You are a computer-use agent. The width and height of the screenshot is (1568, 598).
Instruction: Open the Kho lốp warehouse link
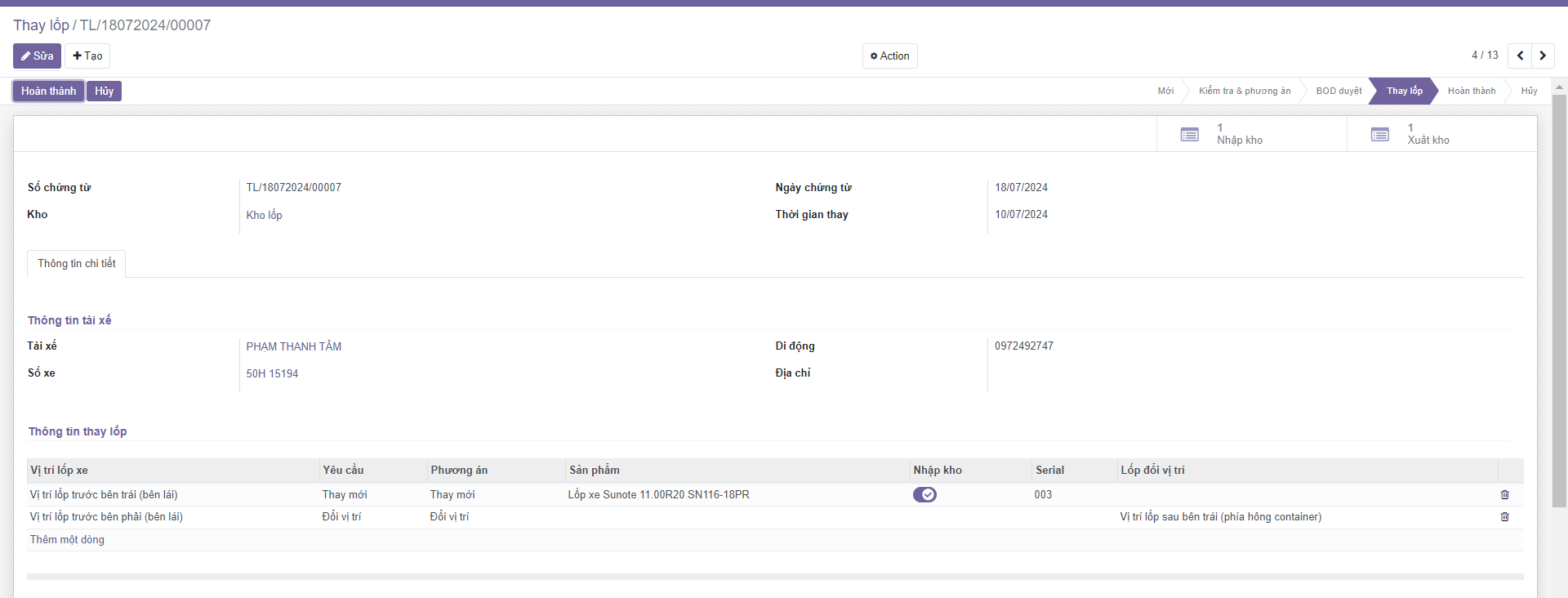[x=264, y=216]
